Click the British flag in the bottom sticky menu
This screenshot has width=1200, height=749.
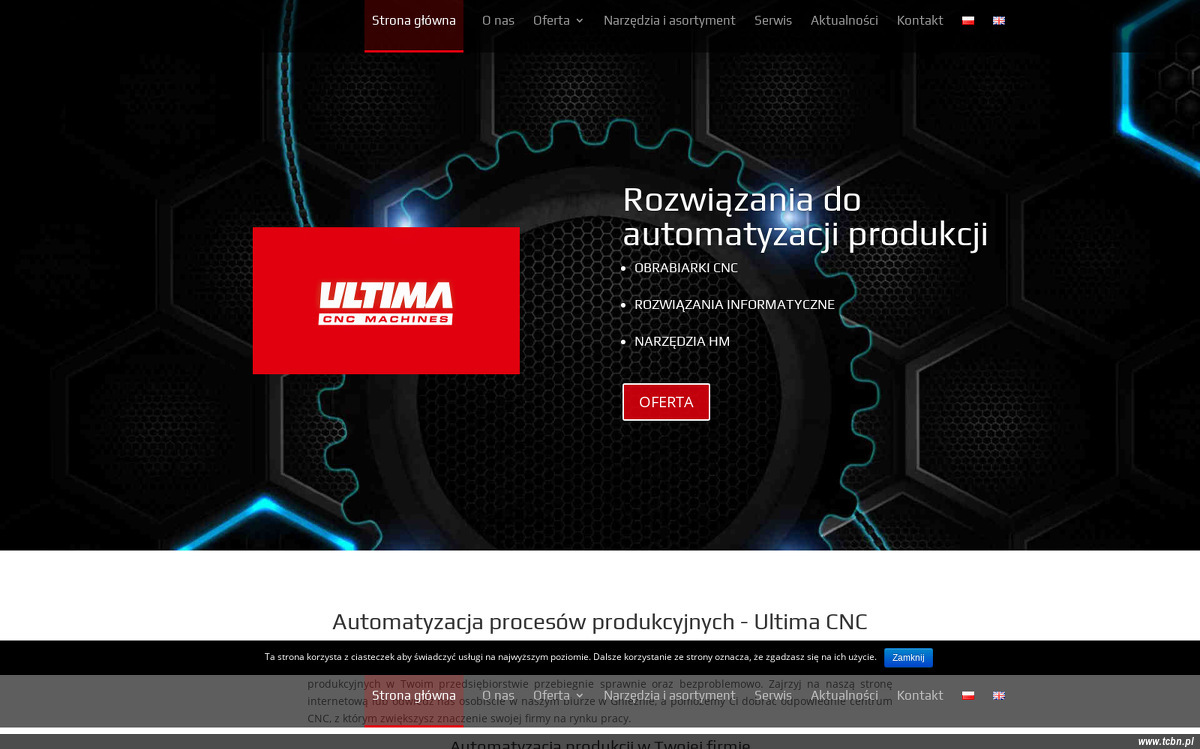(x=999, y=695)
